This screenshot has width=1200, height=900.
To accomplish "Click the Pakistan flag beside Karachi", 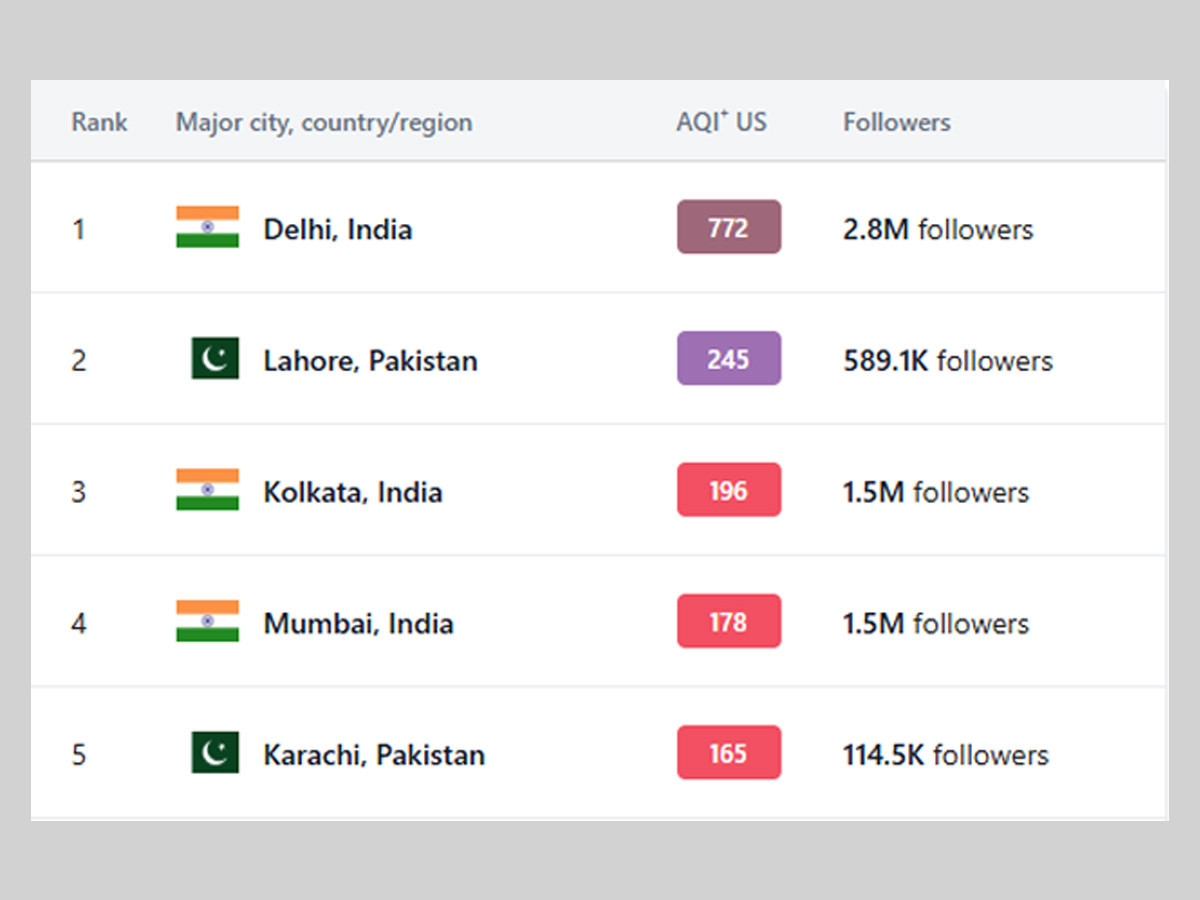I will [x=215, y=753].
